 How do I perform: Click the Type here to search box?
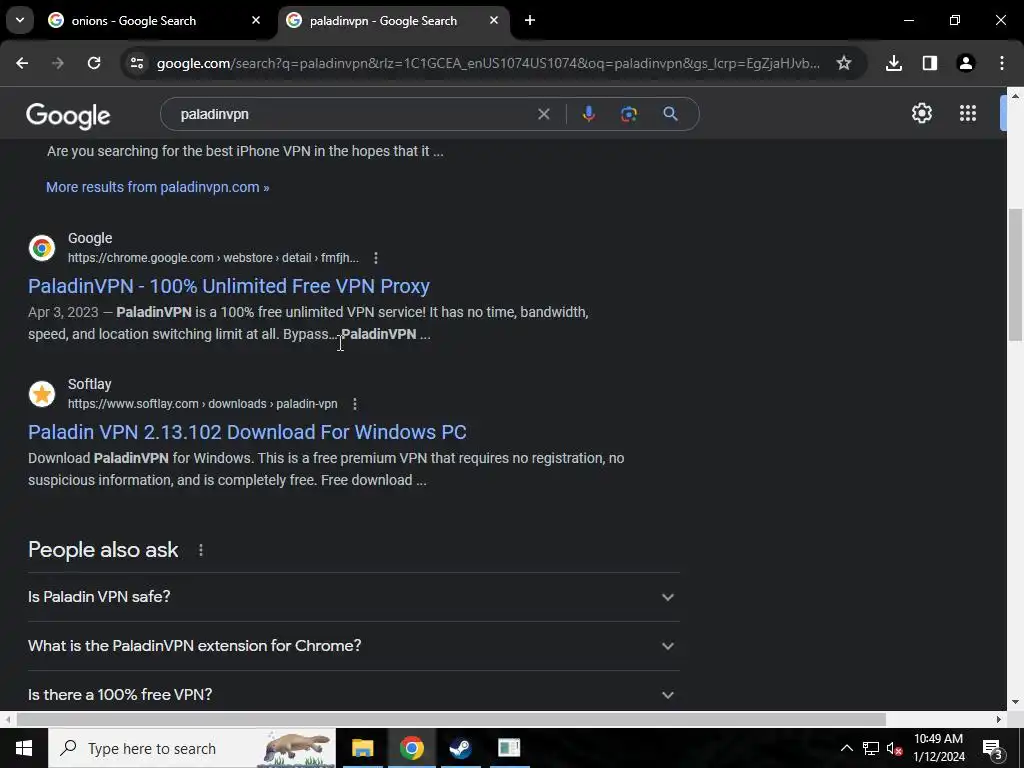click(x=192, y=748)
